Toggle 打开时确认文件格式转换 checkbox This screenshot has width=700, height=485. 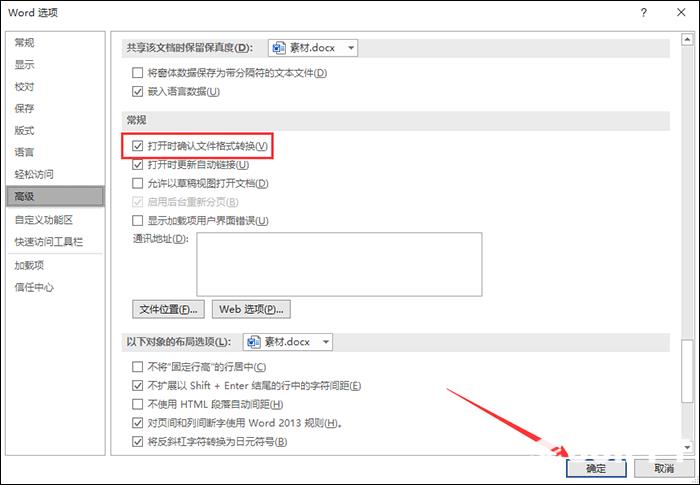(x=138, y=146)
